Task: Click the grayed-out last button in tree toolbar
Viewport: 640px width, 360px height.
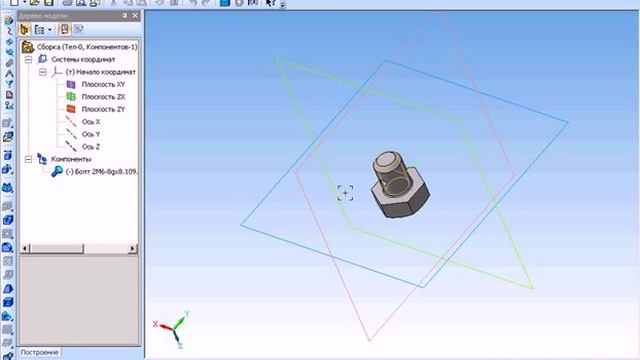Action: [79, 29]
